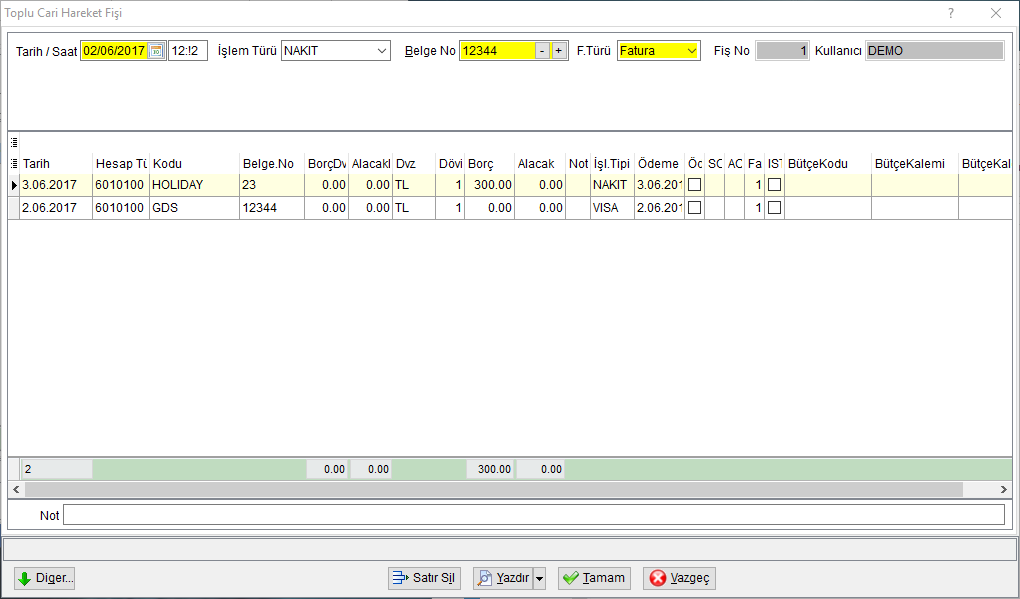Click the help question mark in title bar
The height and width of the screenshot is (599, 1020).
(x=951, y=13)
